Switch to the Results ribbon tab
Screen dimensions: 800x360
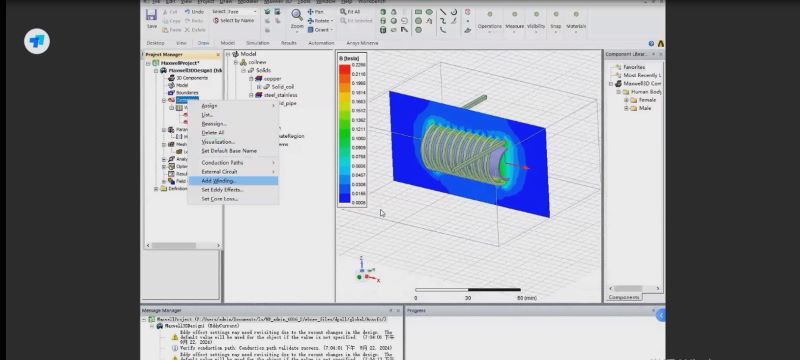click(x=289, y=43)
